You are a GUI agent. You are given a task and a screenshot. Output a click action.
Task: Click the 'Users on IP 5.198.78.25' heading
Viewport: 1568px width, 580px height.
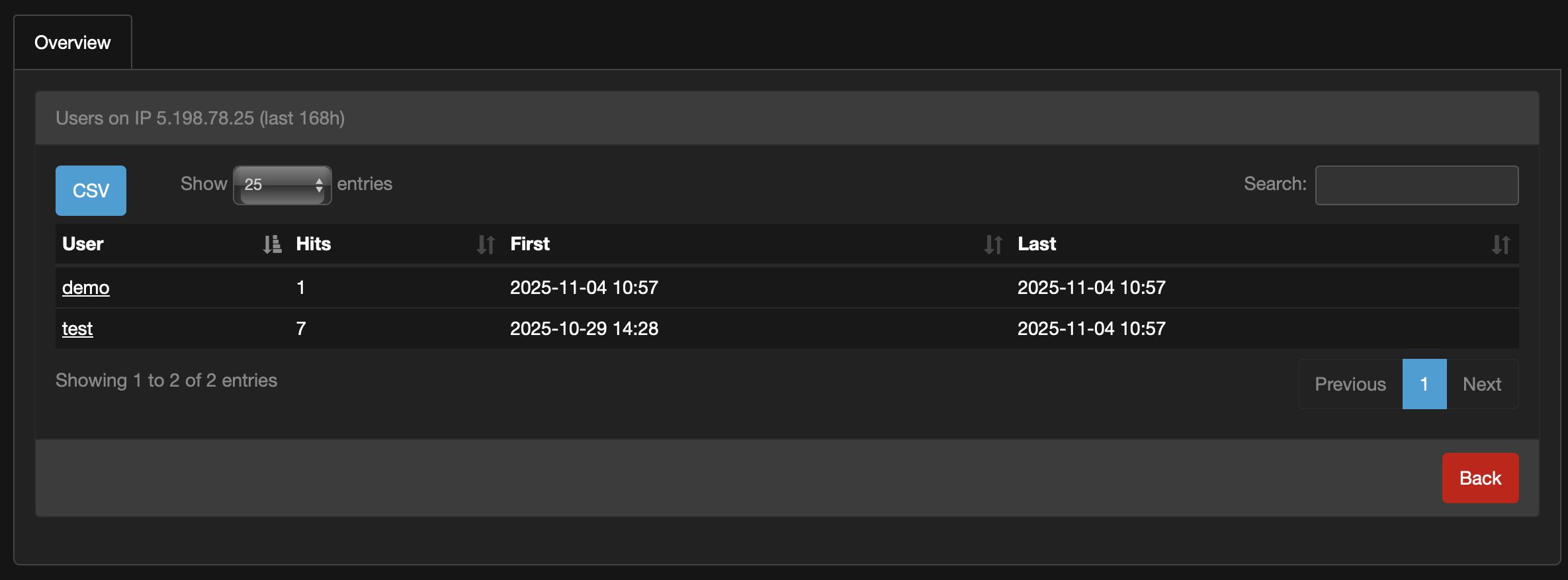tap(200, 118)
